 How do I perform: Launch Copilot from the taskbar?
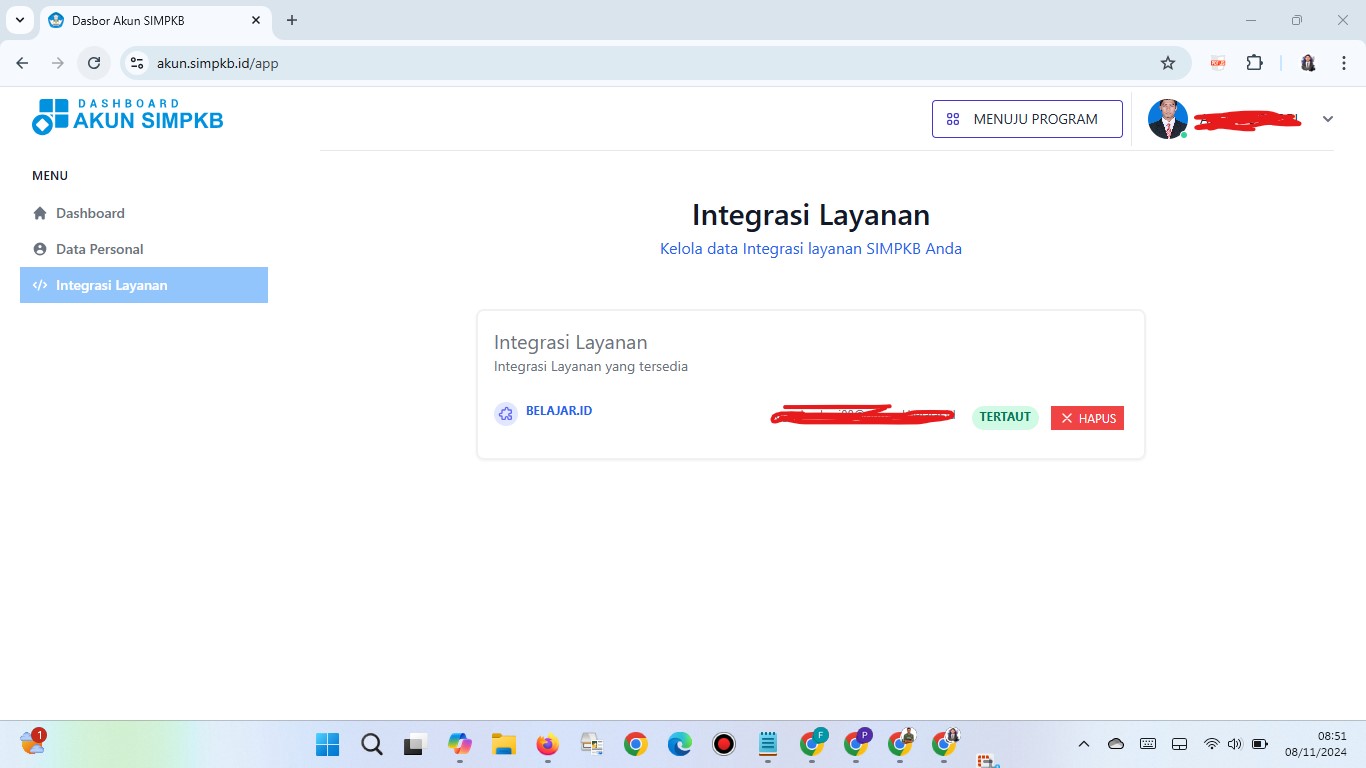click(459, 744)
